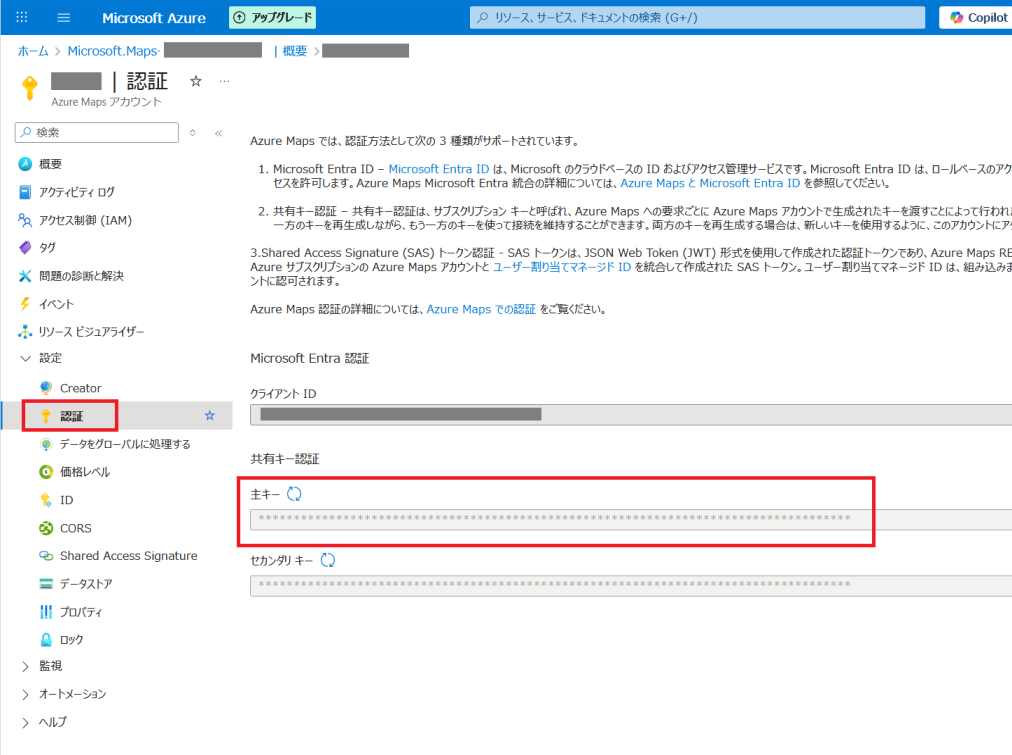1012x755 pixels.
Task: Click the 価格レベル icon
Action: coord(46,472)
